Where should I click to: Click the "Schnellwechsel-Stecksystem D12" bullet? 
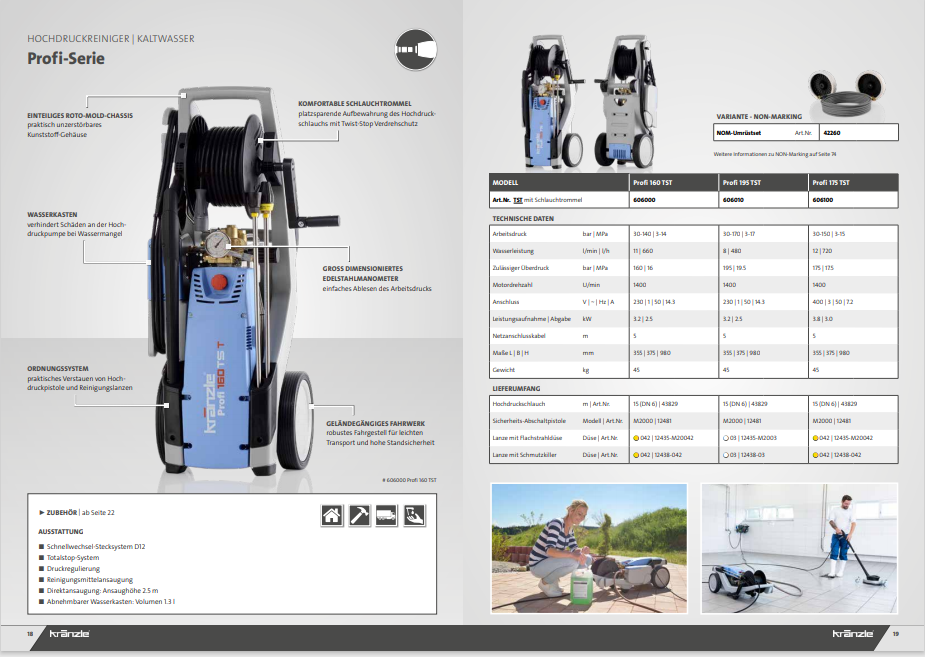click(x=92, y=547)
